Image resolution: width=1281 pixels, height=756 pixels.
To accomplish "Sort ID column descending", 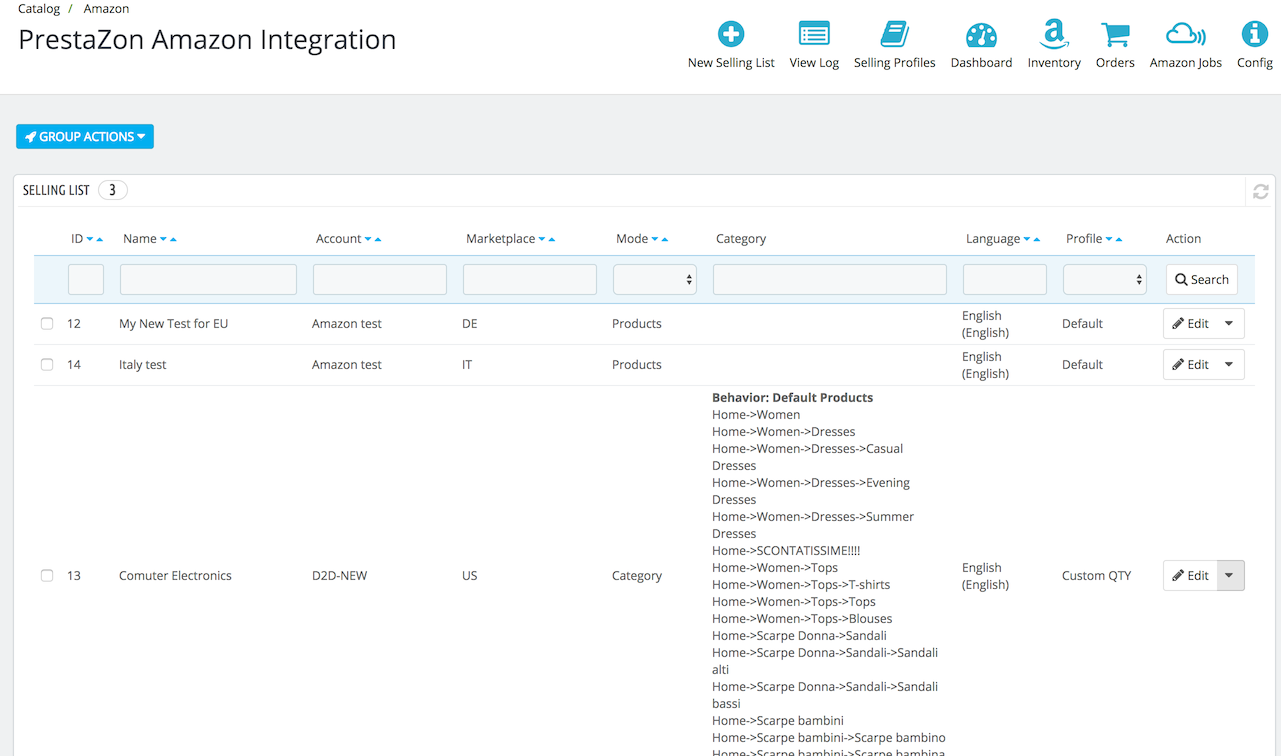I will click(90, 239).
